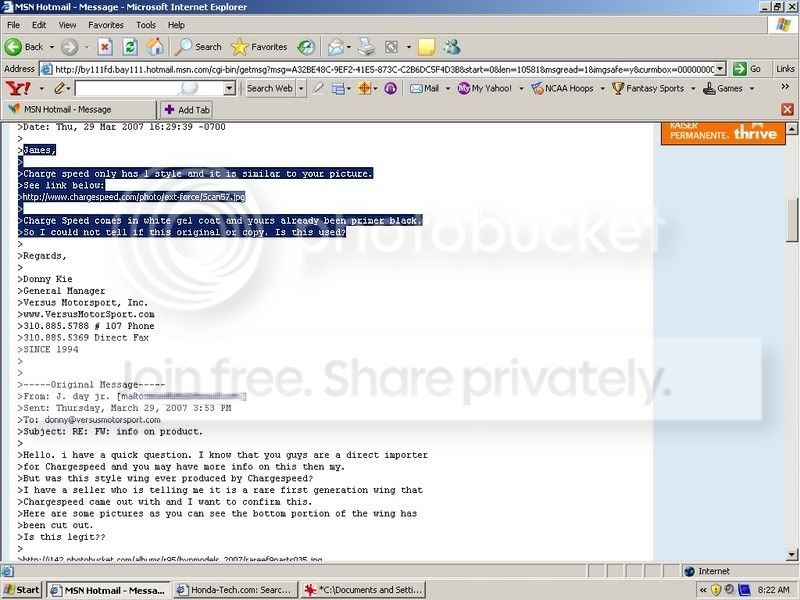Open the Search pane
Screen dimensions: 800x600
point(199,47)
